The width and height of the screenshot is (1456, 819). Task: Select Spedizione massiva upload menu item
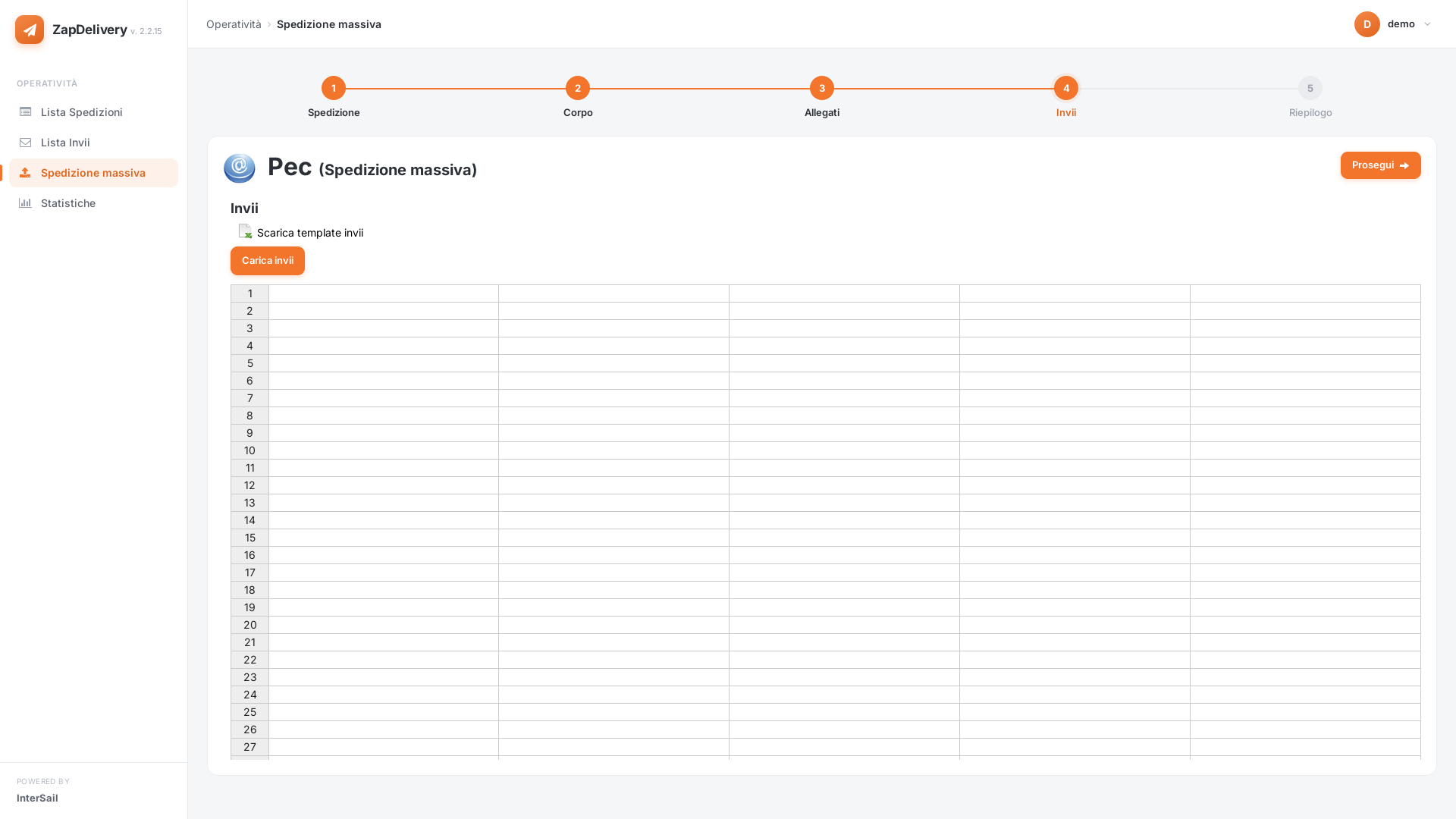point(93,173)
